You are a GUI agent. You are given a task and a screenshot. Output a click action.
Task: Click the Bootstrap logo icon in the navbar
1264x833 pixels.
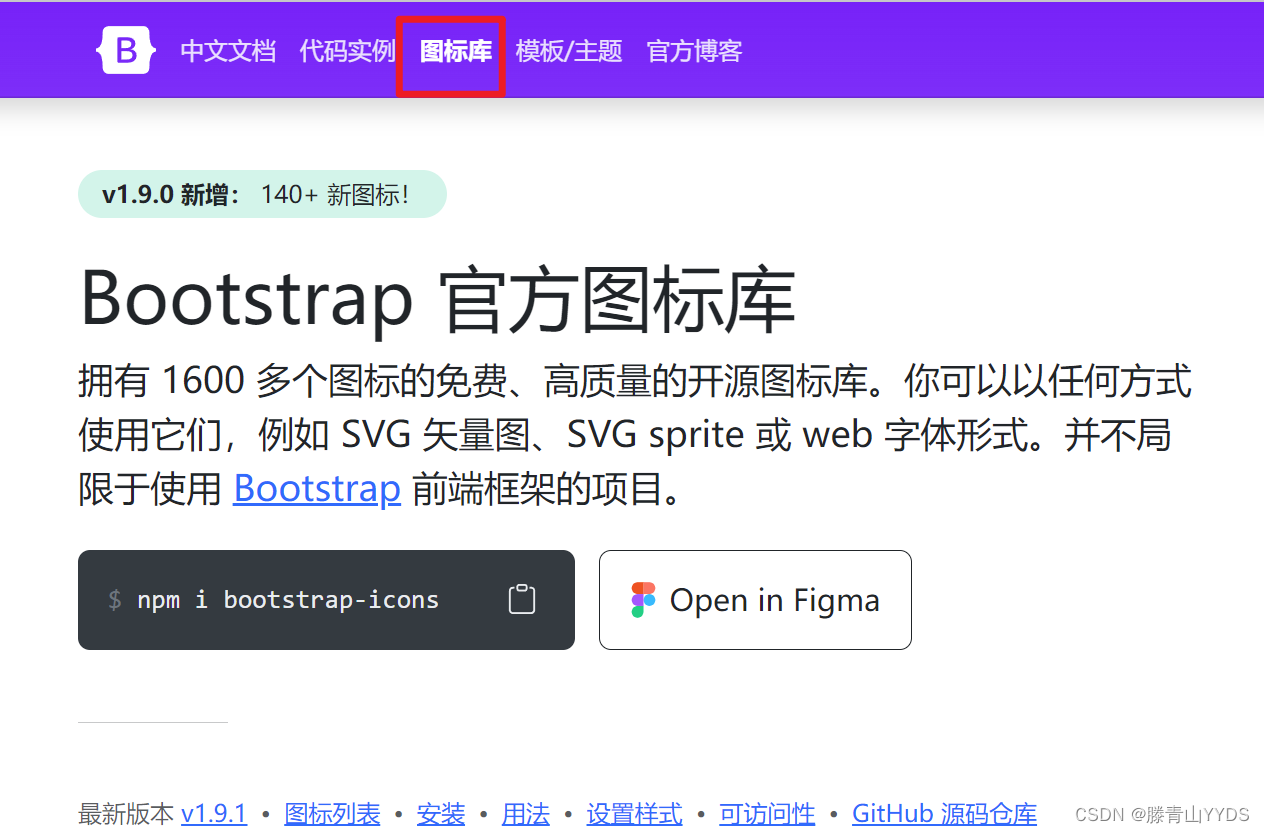point(125,49)
